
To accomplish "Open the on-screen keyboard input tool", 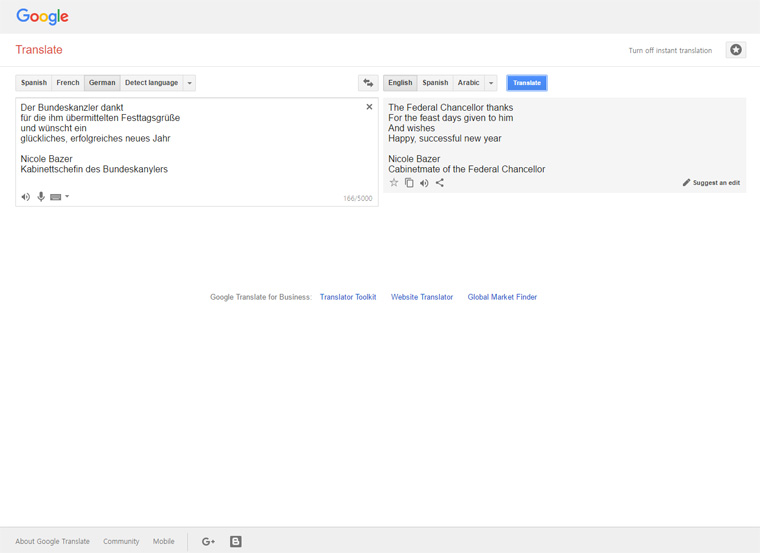I will [56, 197].
